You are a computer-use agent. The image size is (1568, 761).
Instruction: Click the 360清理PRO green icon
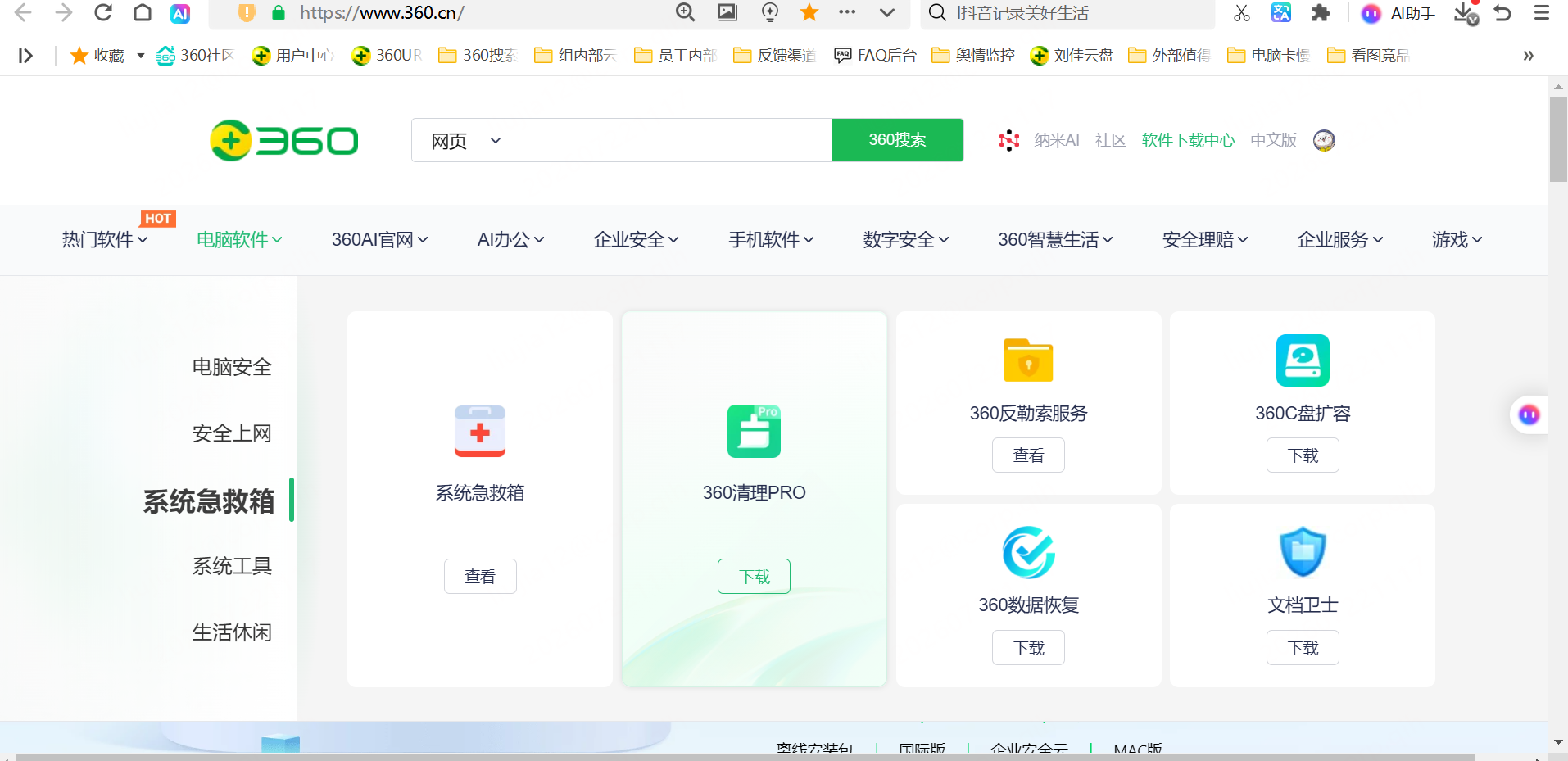pos(754,431)
